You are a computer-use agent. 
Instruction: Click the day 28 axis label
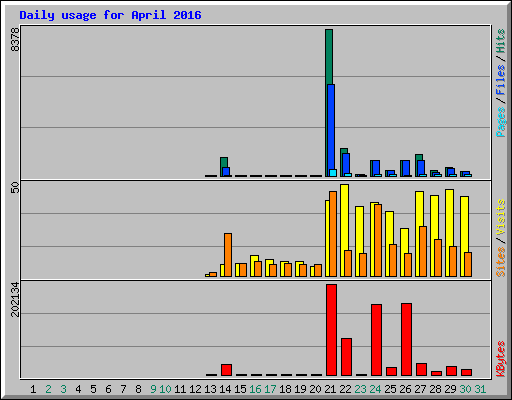point(435,389)
